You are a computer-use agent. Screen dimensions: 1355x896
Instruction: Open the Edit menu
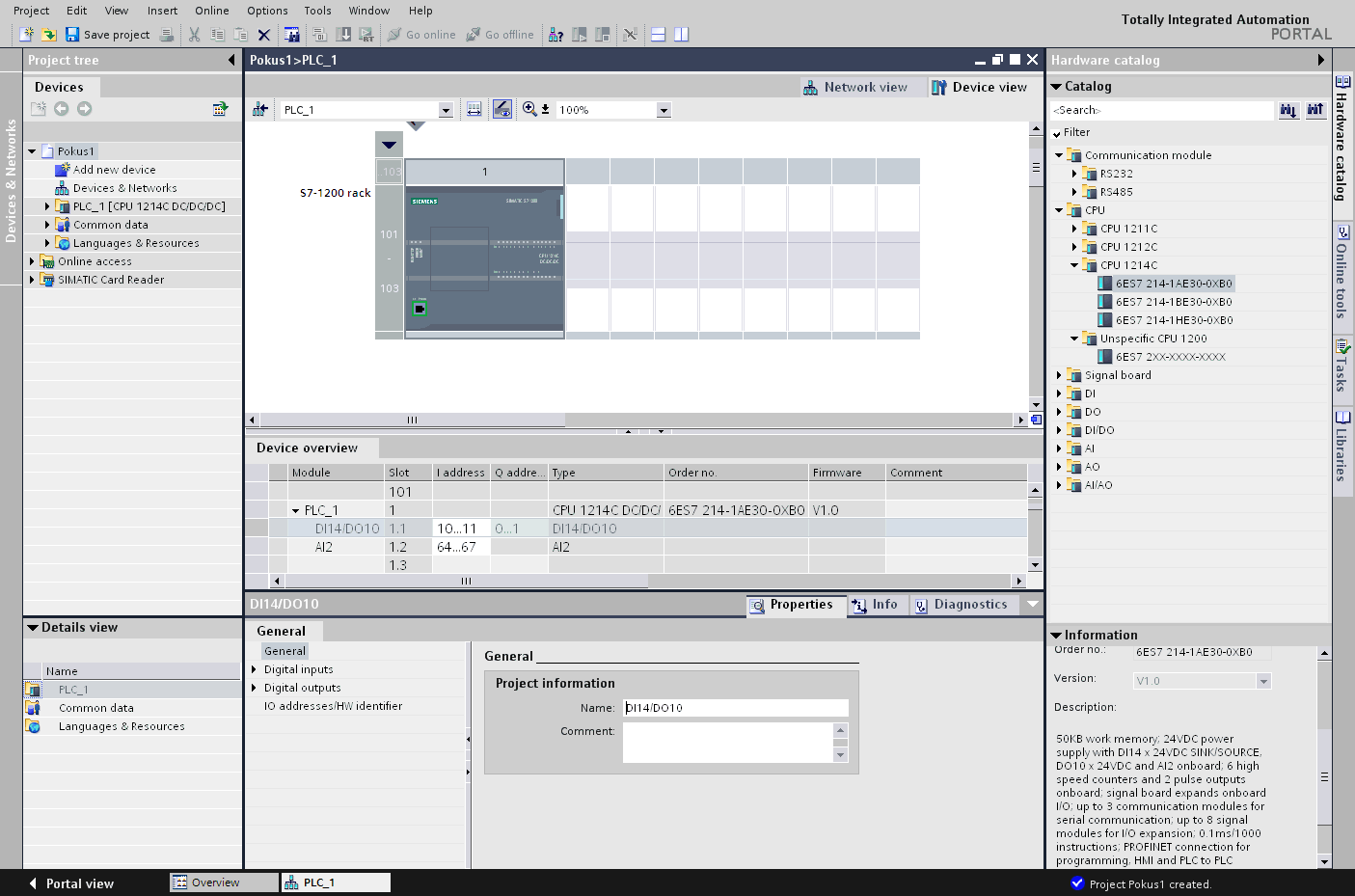(x=77, y=11)
